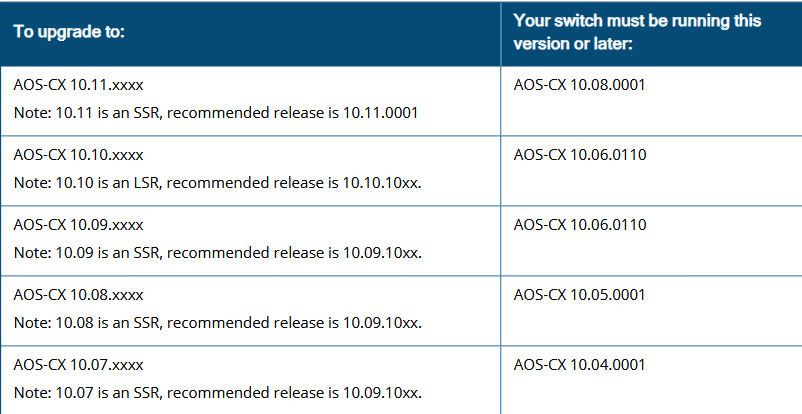Click the AOS-CX 10.08.xxxx upgrade target text

click(79, 295)
